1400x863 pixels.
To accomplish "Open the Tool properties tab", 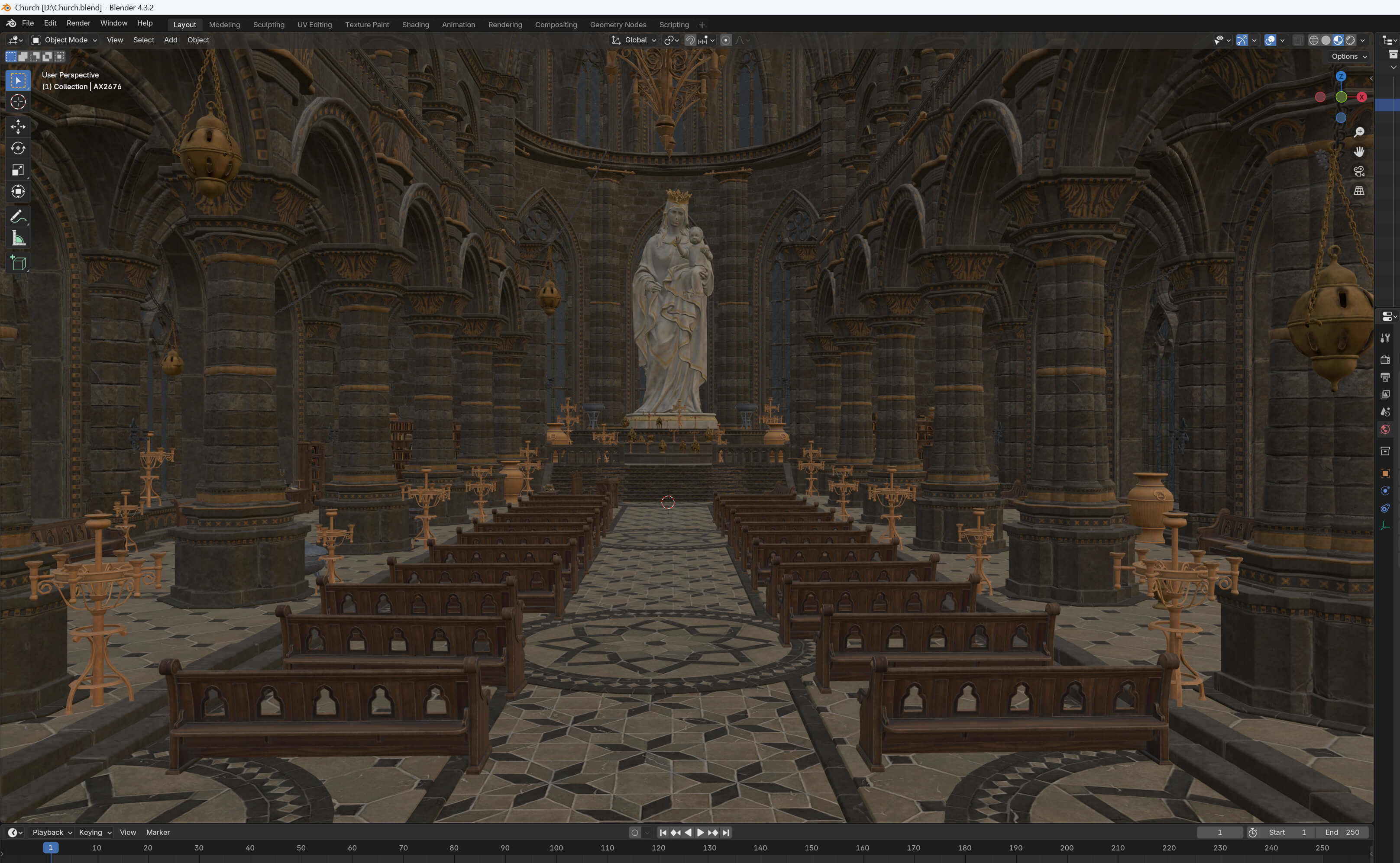I will pos(1385,338).
